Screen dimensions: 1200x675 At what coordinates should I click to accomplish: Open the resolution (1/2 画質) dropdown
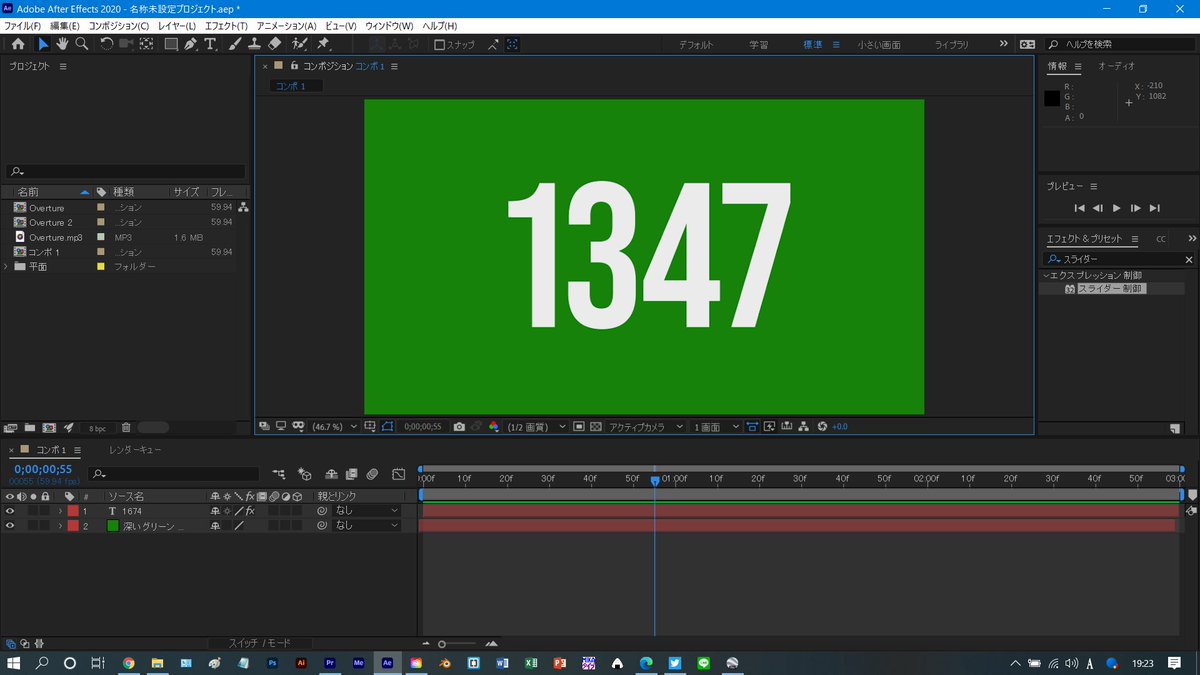point(536,426)
